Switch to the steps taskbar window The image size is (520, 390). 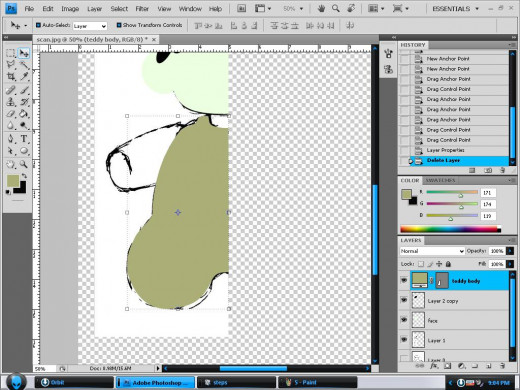[237, 382]
